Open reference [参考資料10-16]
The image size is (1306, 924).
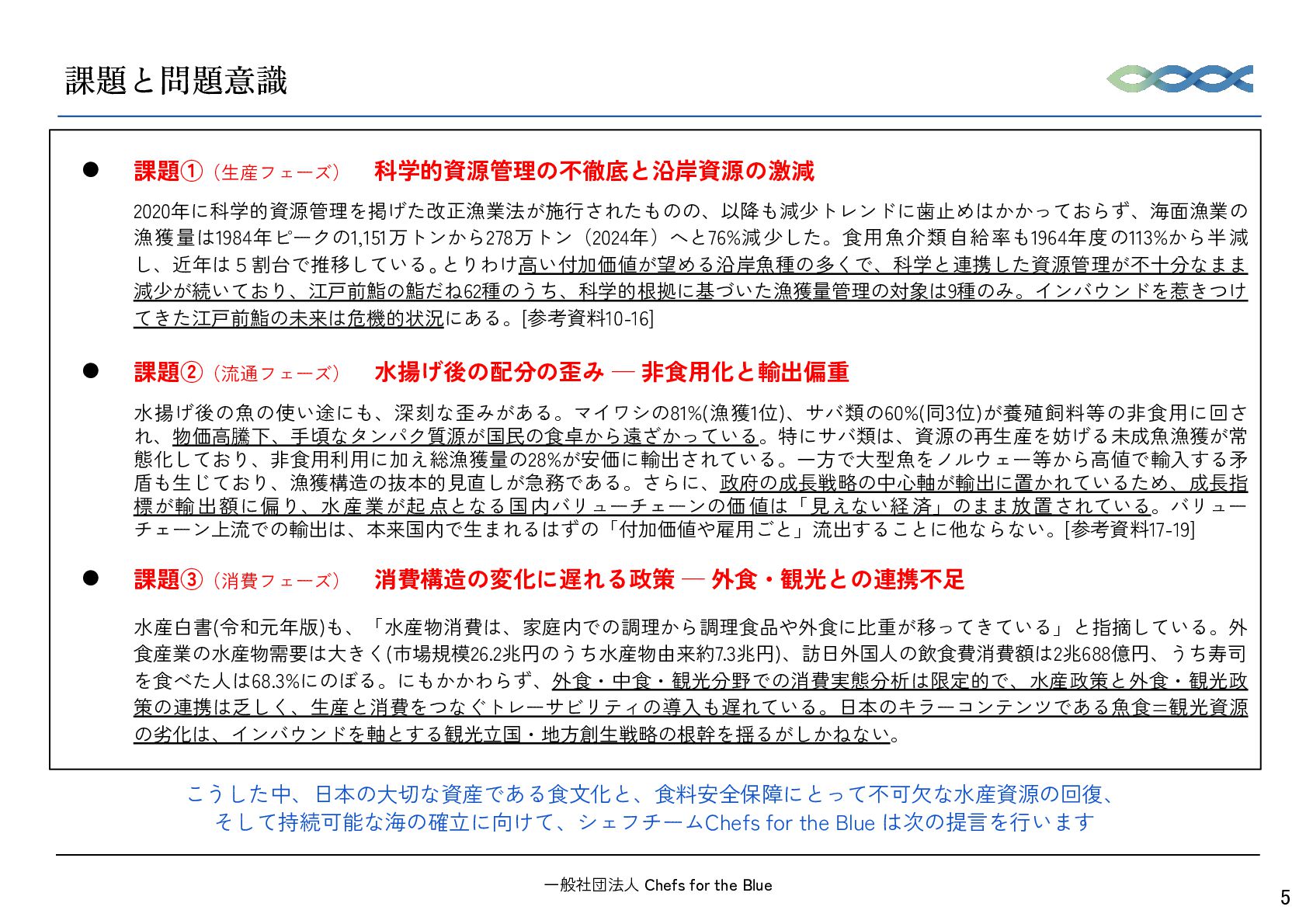[x=588, y=318]
